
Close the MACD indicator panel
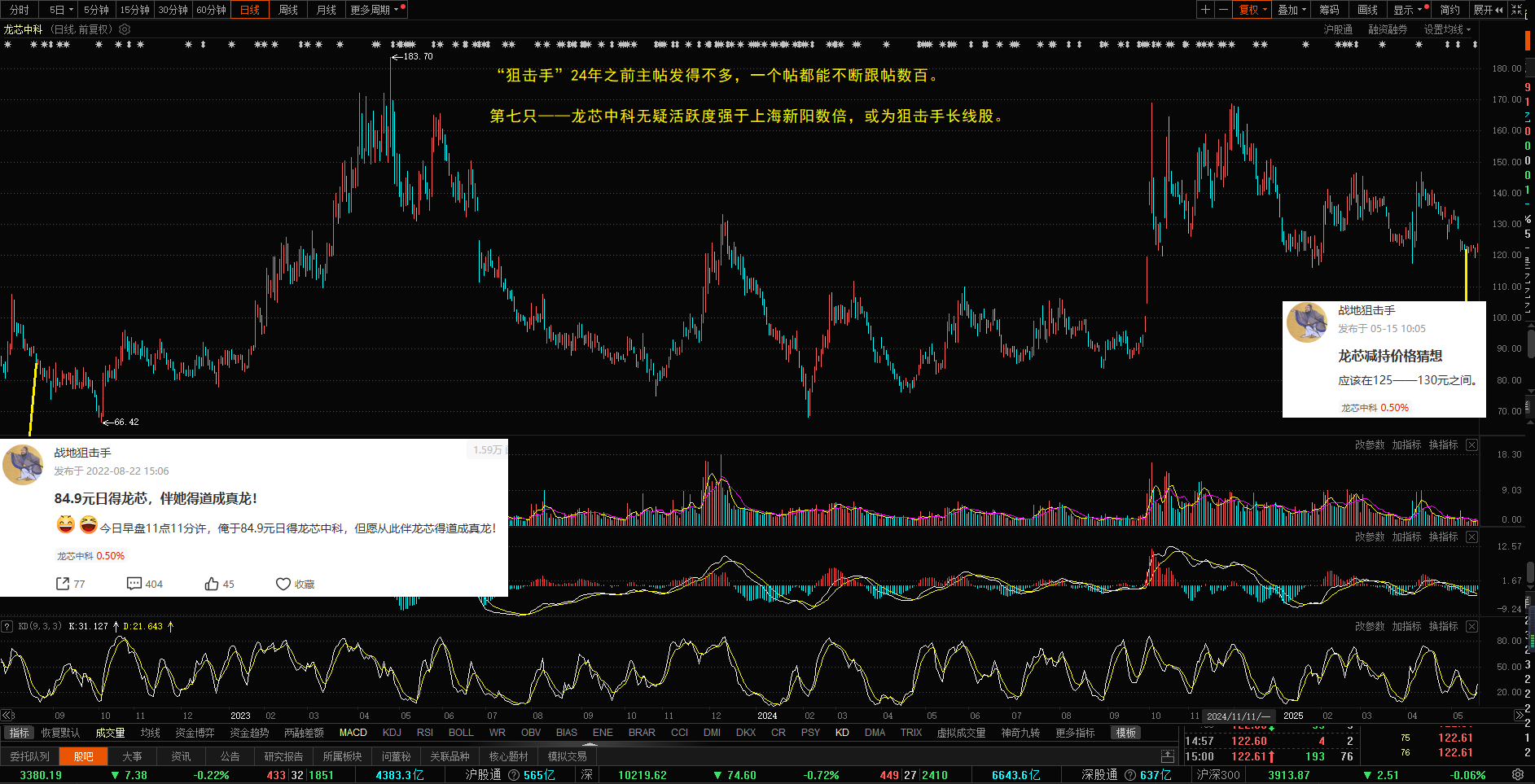tap(1471, 537)
